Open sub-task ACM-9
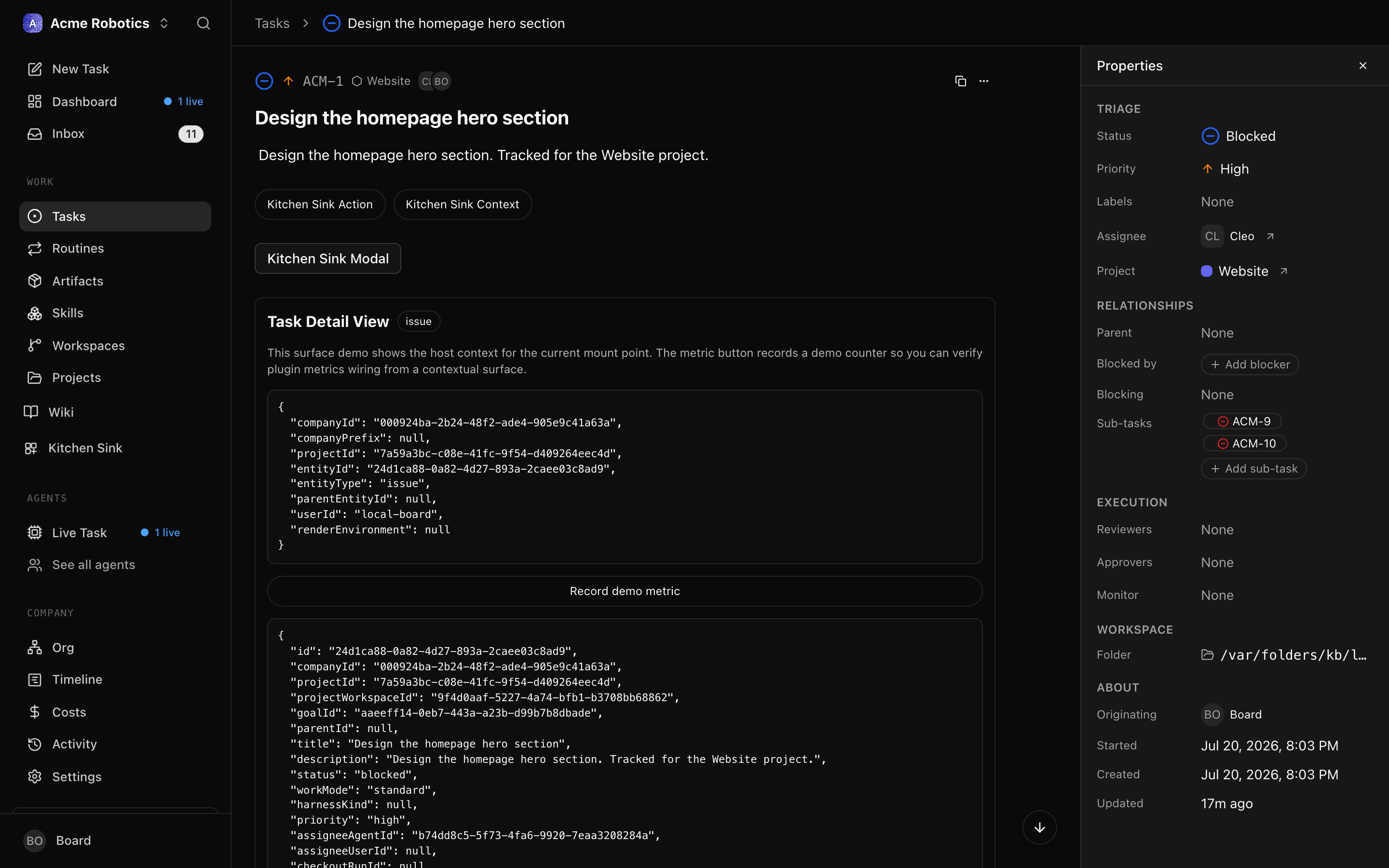The width and height of the screenshot is (1389, 868). (1243, 421)
